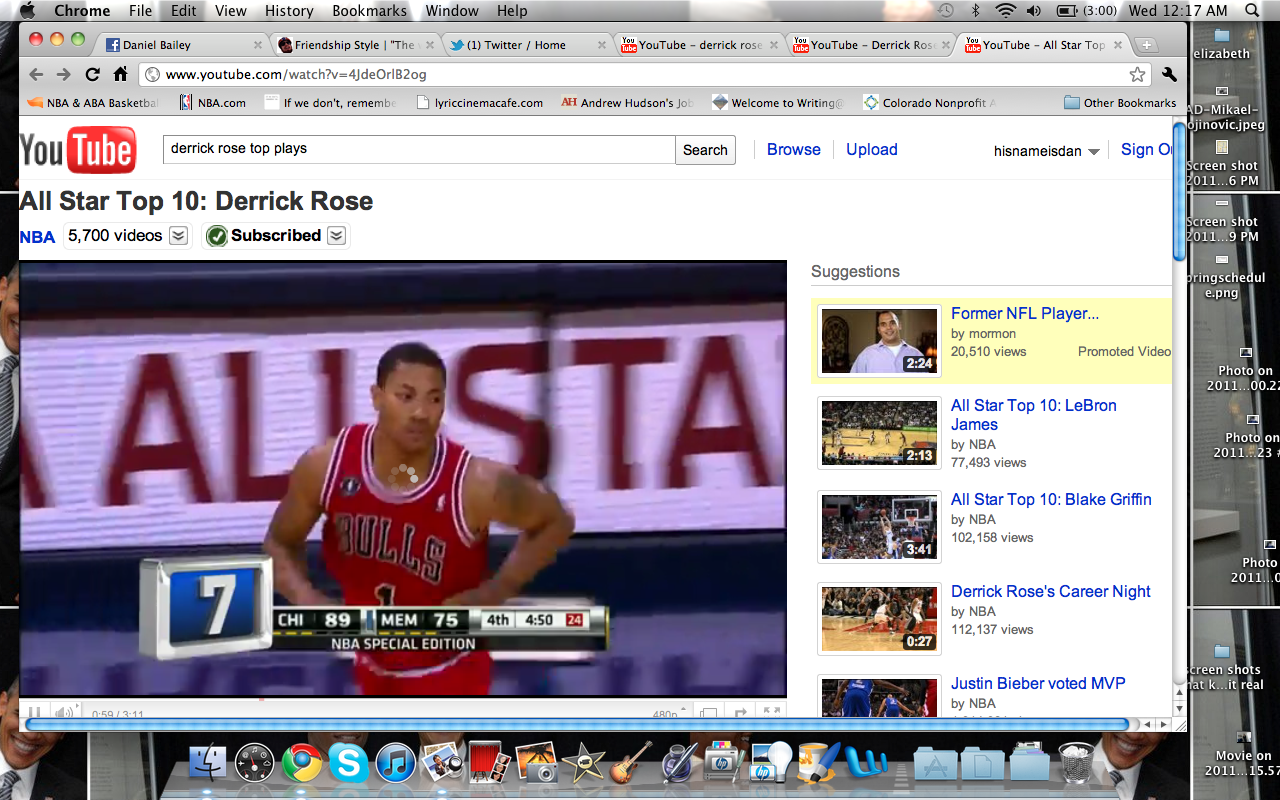1280x800 pixels.
Task: Go back with Chrome's back arrow
Action: tap(36, 74)
